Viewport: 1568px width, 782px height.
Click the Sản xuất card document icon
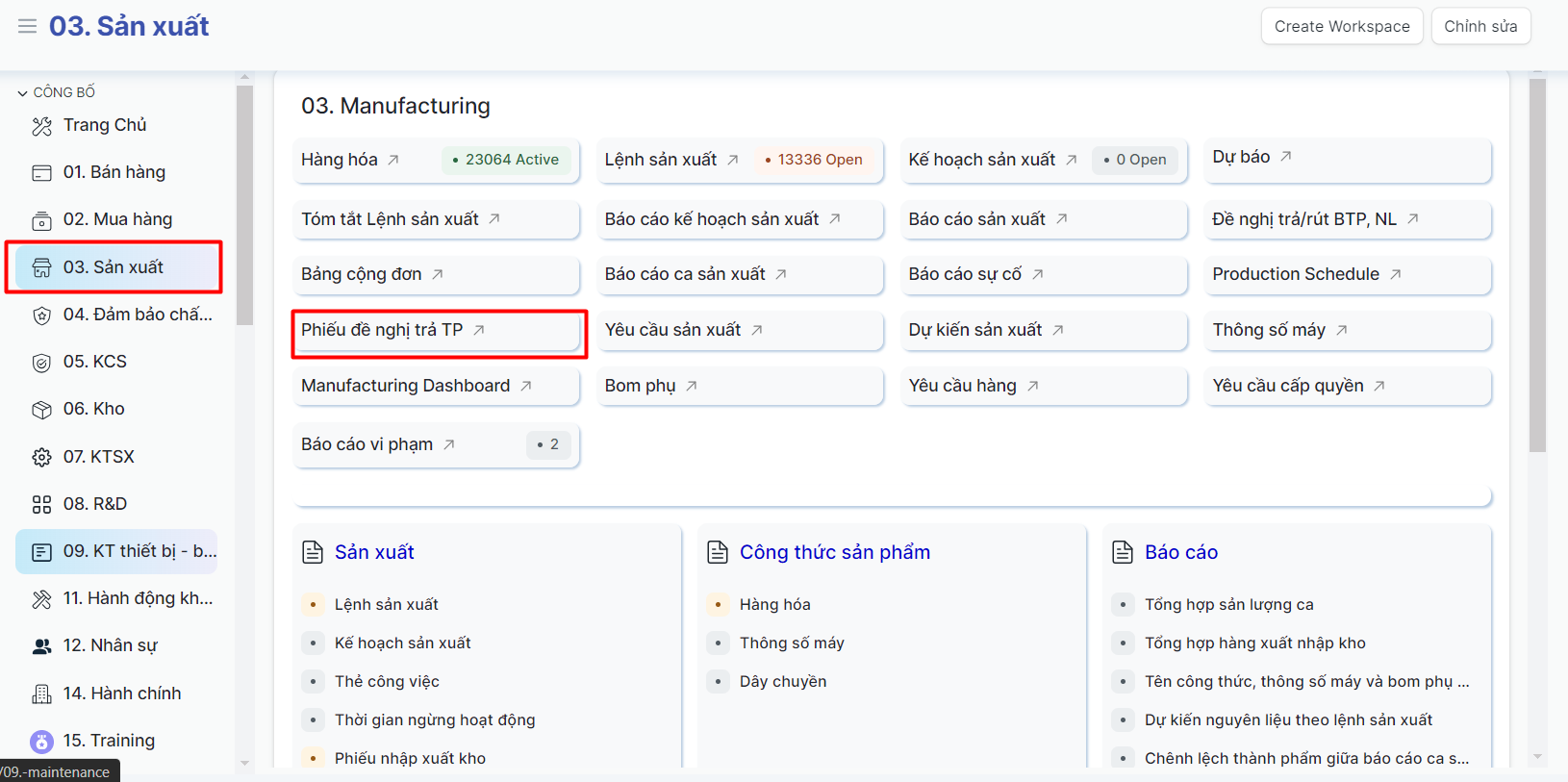click(313, 552)
